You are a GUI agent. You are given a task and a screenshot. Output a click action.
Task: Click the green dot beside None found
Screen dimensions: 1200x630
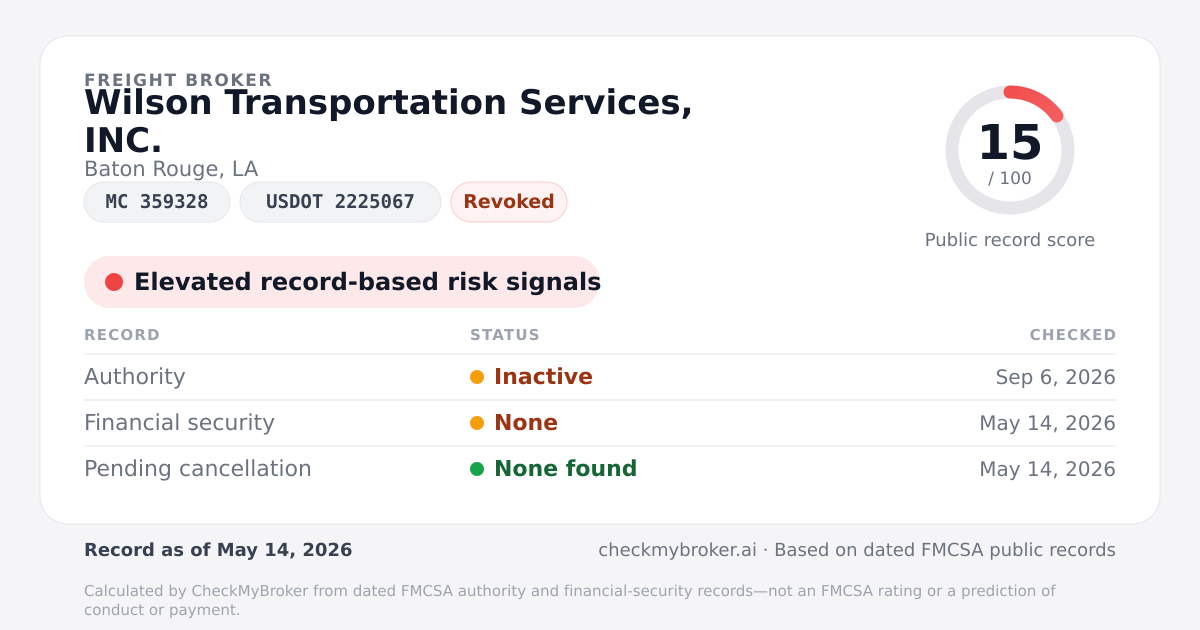[x=477, y=469]
